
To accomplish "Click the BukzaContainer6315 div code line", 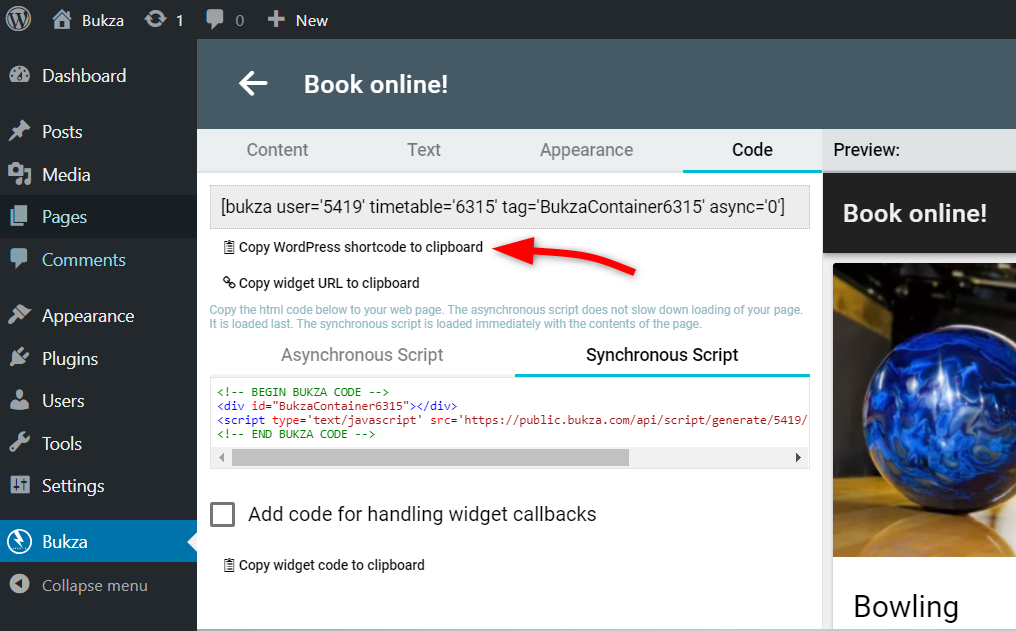I will 337,406.
